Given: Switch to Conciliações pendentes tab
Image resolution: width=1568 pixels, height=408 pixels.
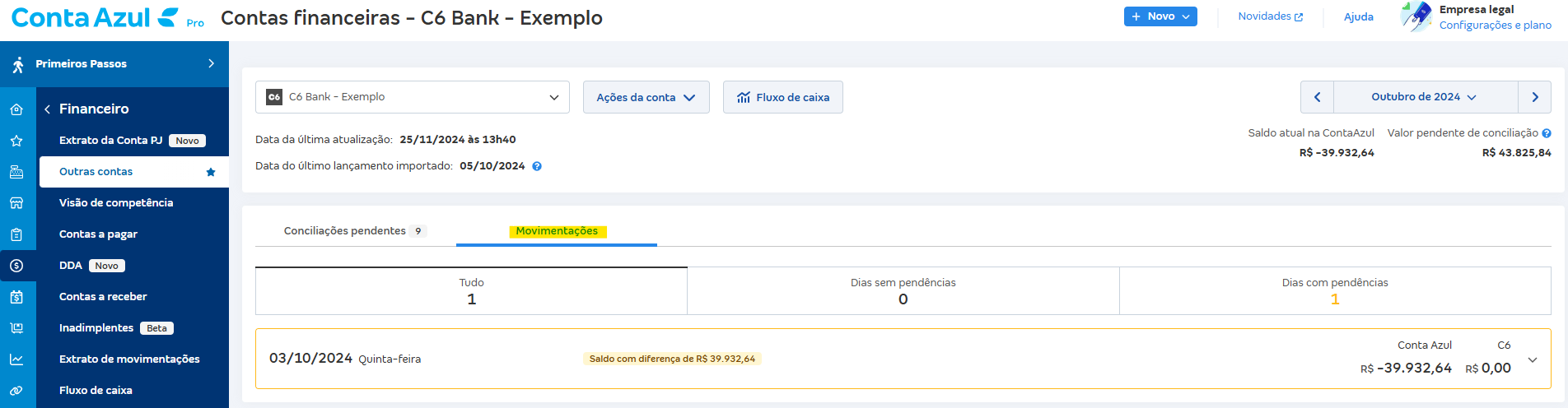Looking at the screenshot, I should pyautogui.click(x=355, y=231).
